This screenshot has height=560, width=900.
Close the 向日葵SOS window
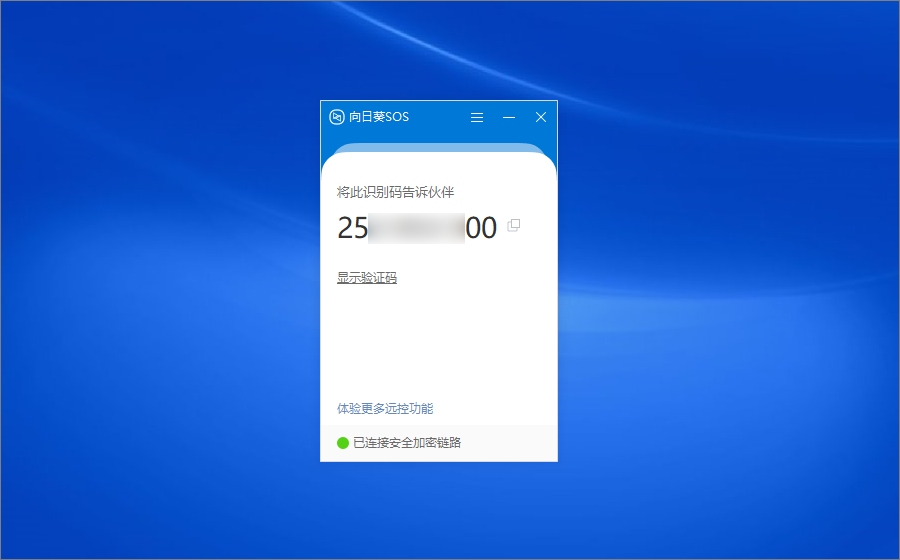[x=541, y=117]
